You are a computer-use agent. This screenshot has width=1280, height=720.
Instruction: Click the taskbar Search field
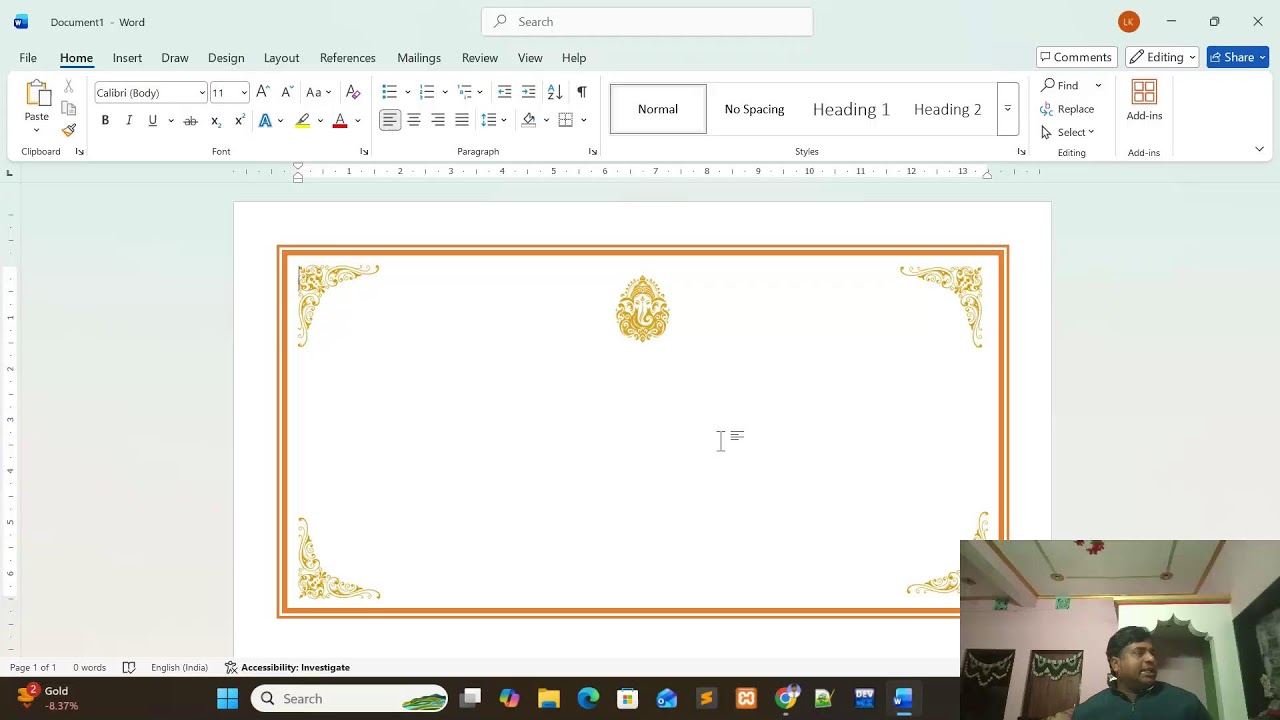pyautogui.click(x=350, y=698)
